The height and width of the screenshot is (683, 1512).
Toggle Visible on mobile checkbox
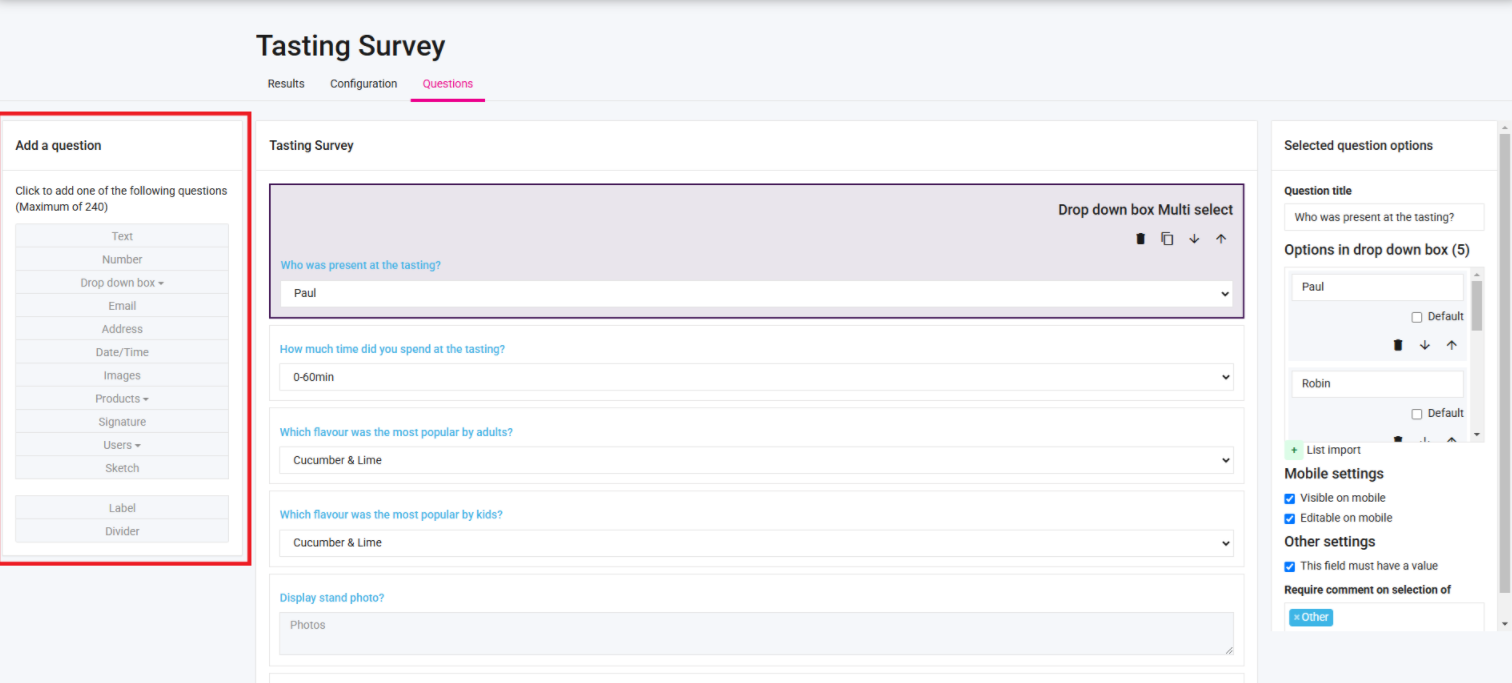1290,498
